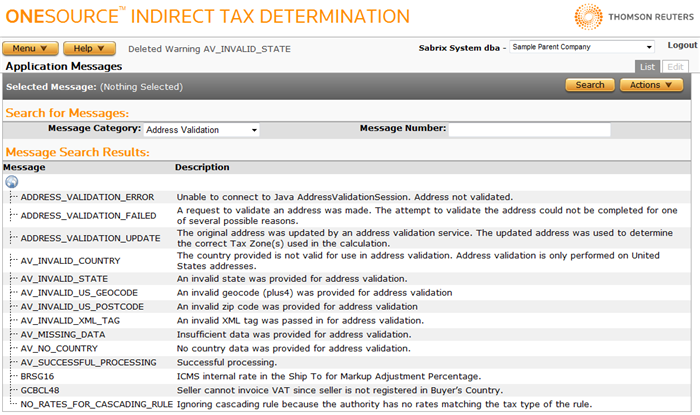
Task: Click the Search button
Action: 589,85
